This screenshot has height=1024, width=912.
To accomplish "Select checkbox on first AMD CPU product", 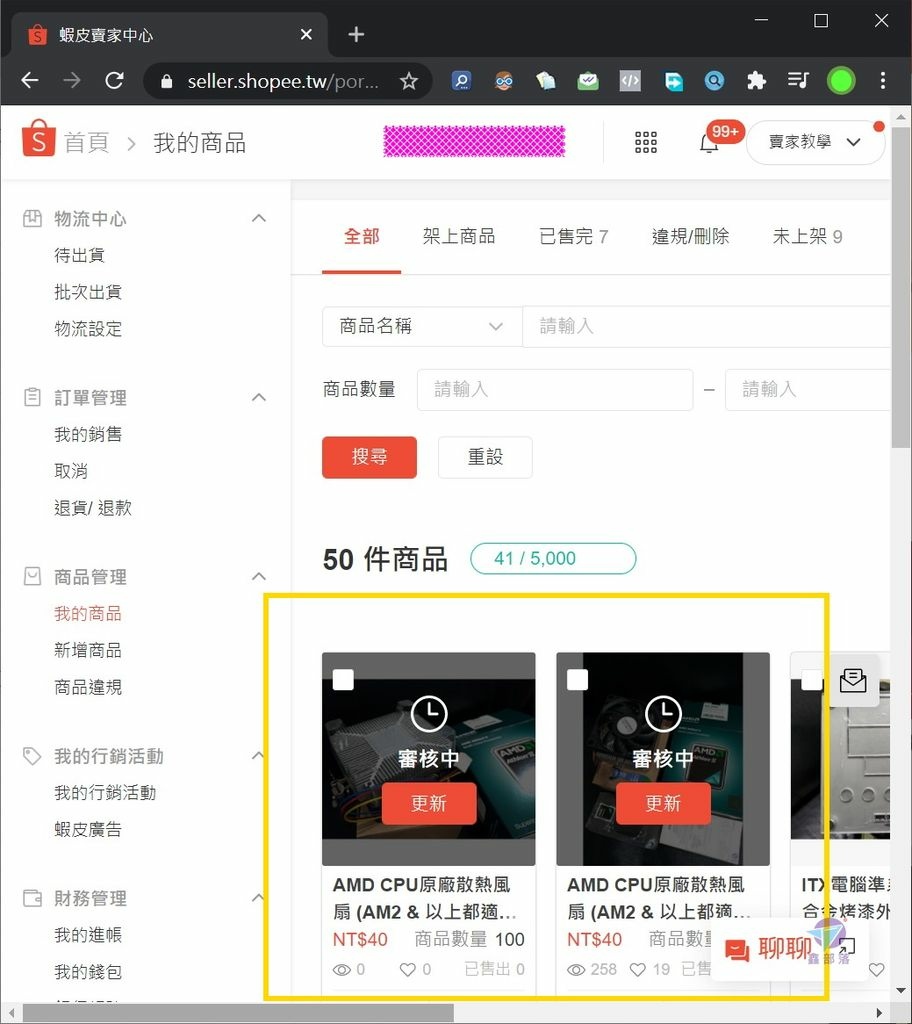I will pyautogui.click(x=343, y=680).
